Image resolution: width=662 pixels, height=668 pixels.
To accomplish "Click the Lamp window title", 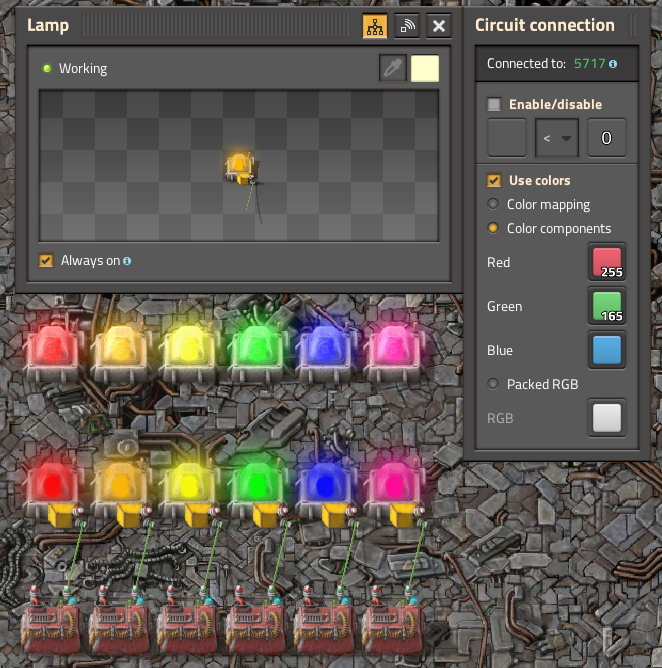I will click(x=48, y=26).
